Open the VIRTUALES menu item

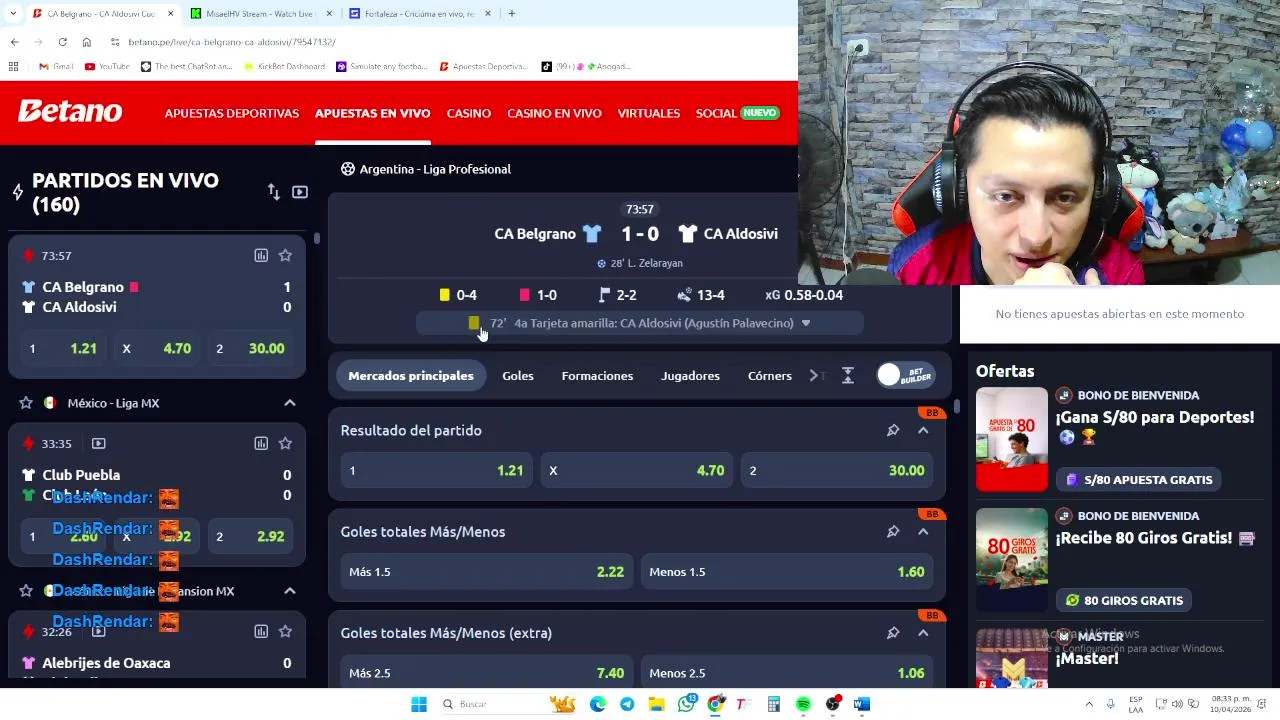click(x=649, y=113)
